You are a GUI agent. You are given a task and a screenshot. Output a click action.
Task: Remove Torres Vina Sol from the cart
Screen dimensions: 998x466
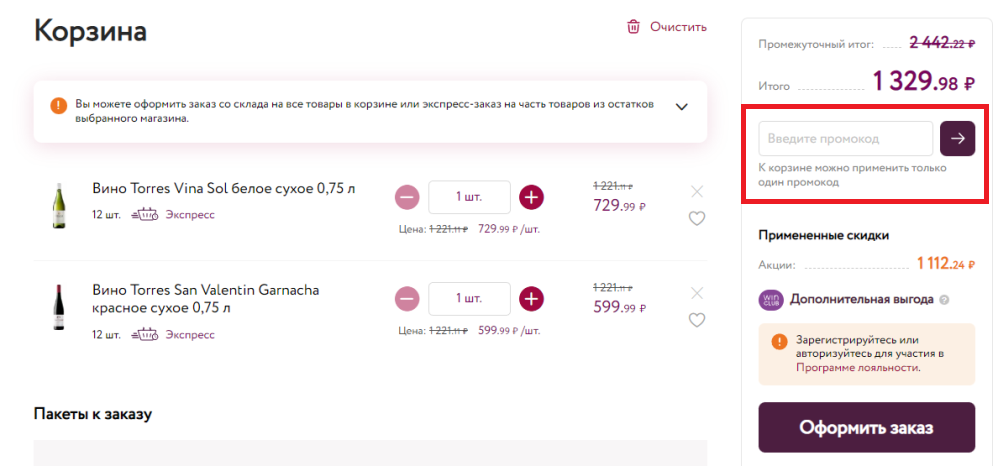point(697,191)
